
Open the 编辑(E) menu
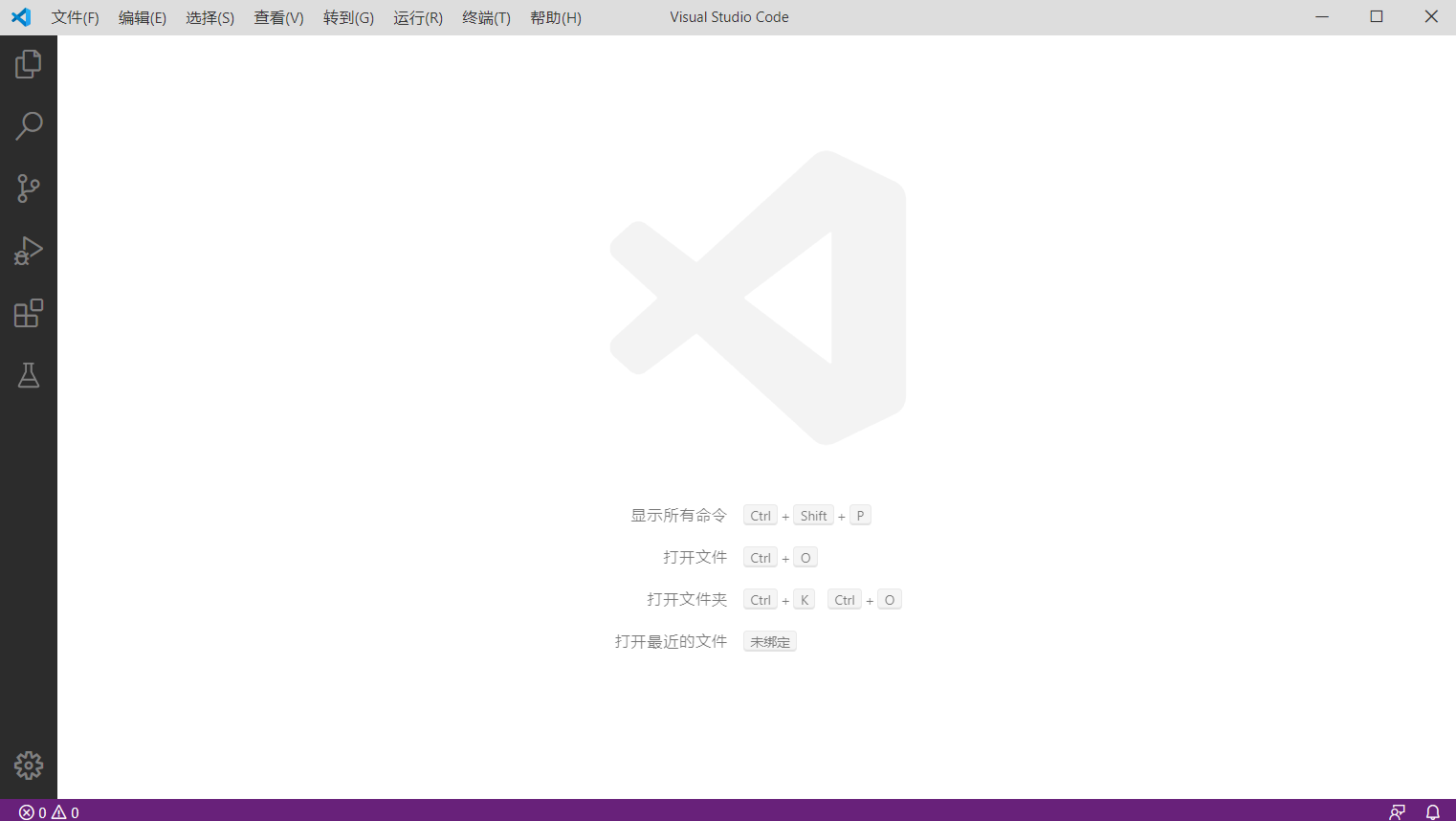pos(143,18)
